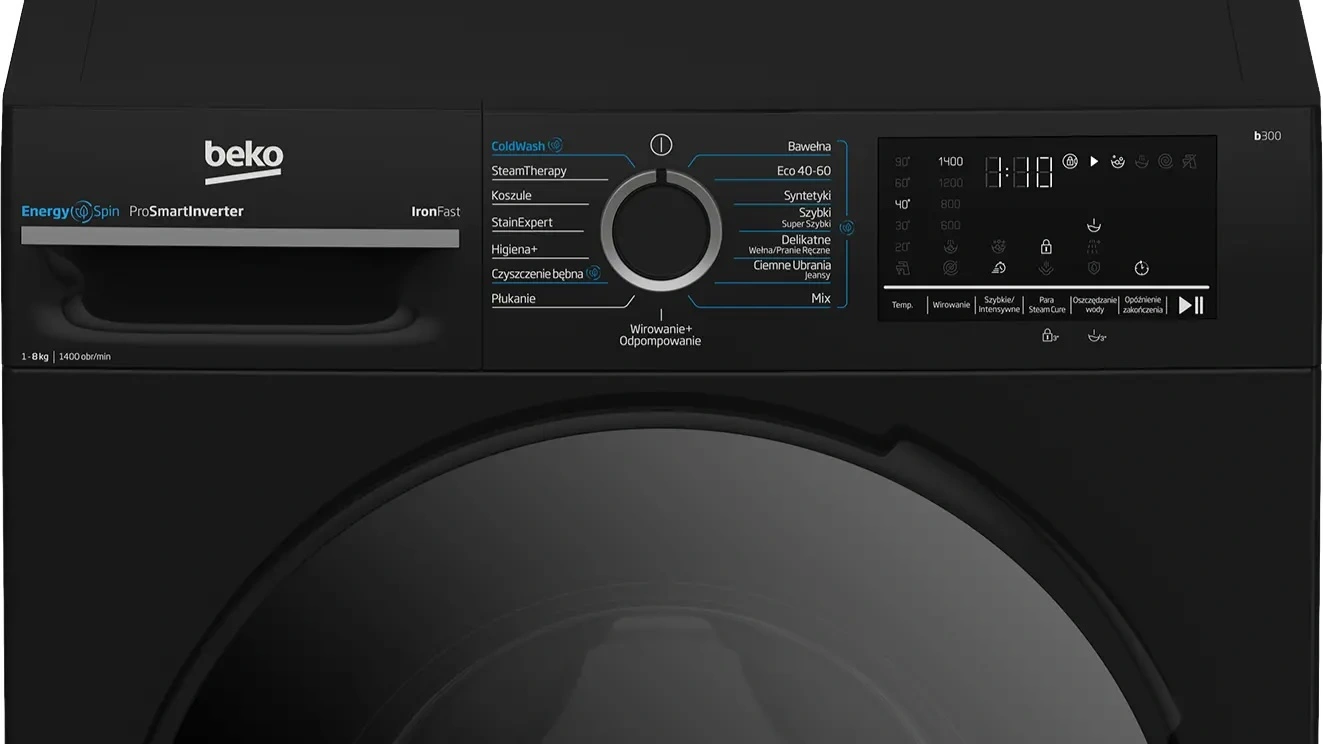The height and width of the screenshot is (744, 1323).
Task: Select the Koszule program
Action: 511,196
